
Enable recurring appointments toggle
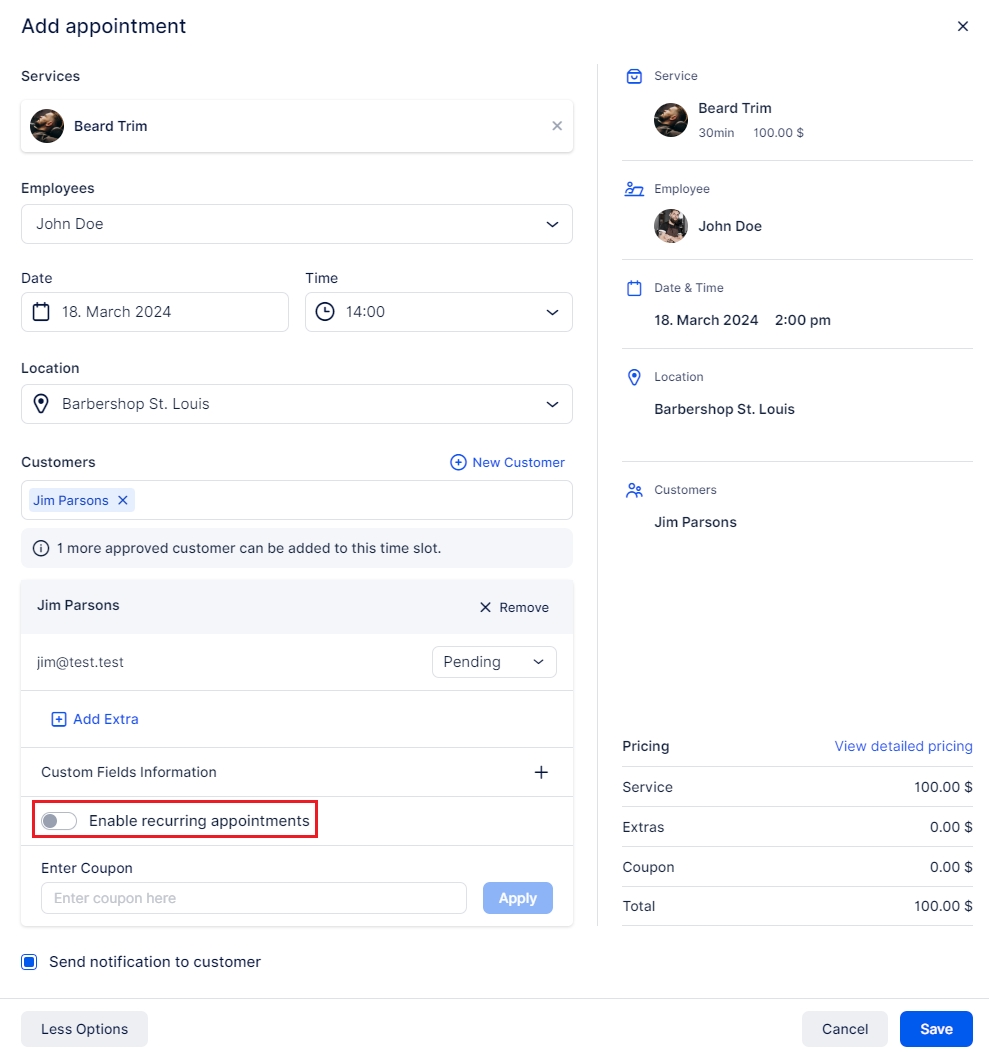[59, 821]
